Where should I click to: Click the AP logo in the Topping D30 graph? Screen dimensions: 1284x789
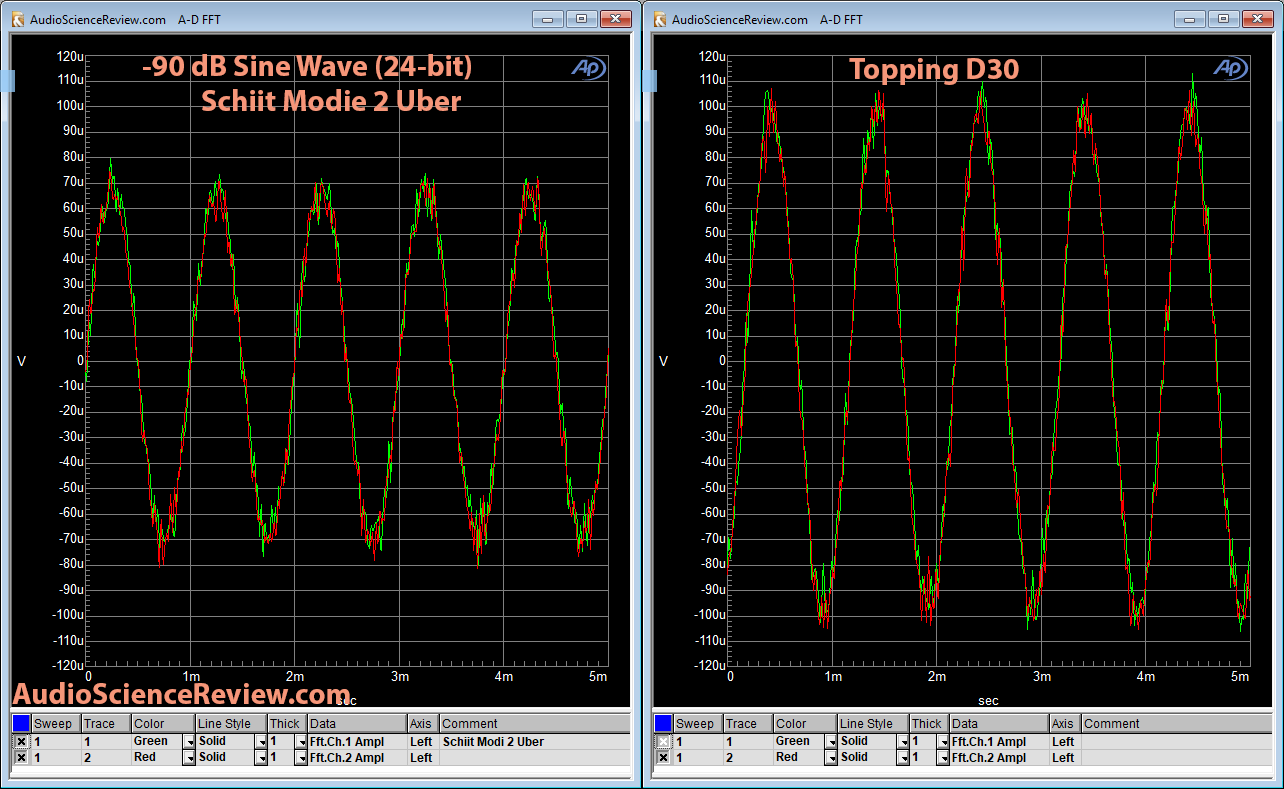coord(1229,67)
